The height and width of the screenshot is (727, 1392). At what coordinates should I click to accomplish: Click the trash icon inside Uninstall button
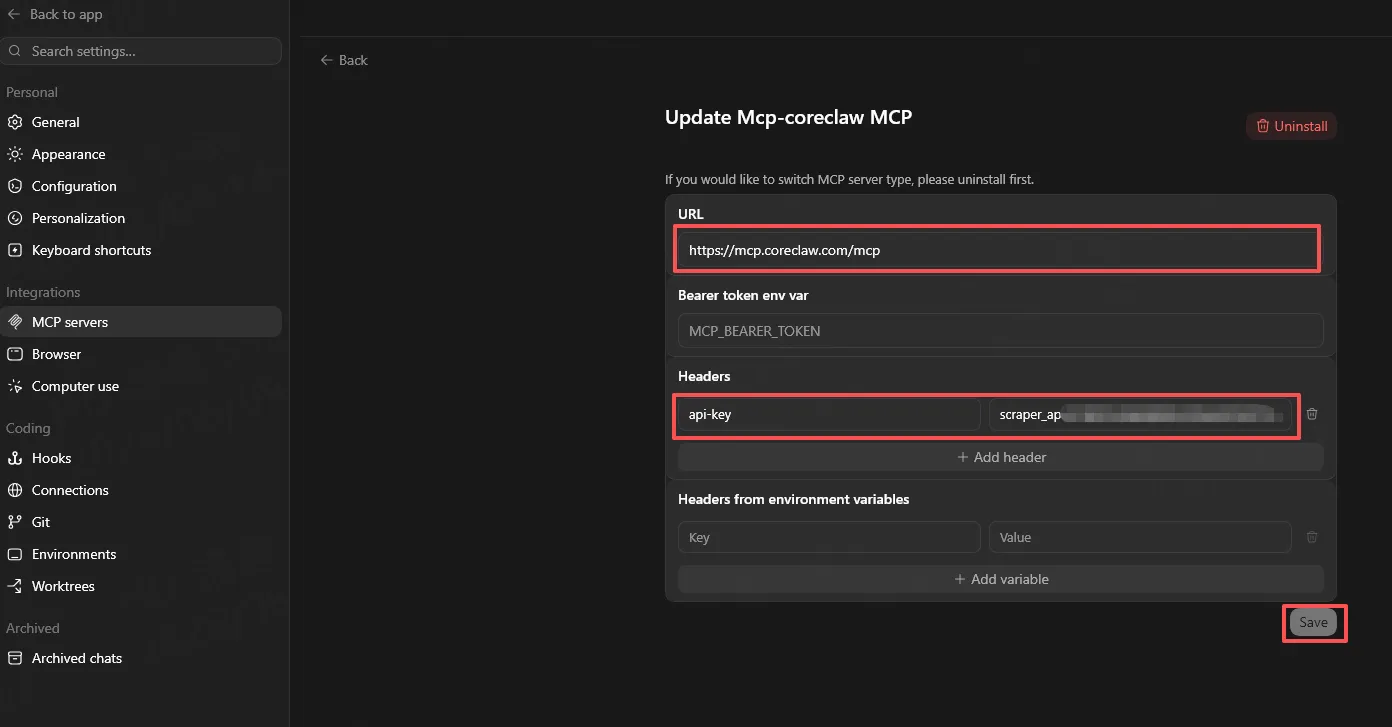pyautogui.click(x=1263, y=126)
